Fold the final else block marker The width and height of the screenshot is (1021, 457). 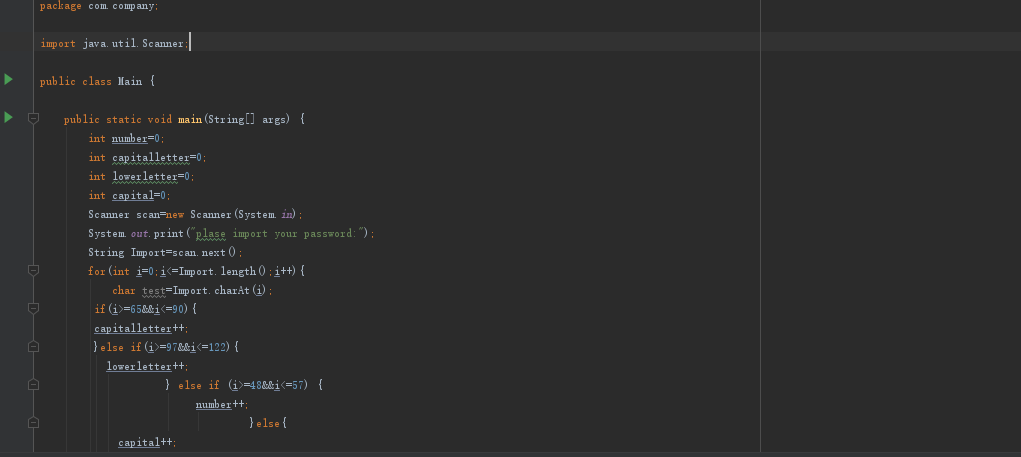point(33,422)
